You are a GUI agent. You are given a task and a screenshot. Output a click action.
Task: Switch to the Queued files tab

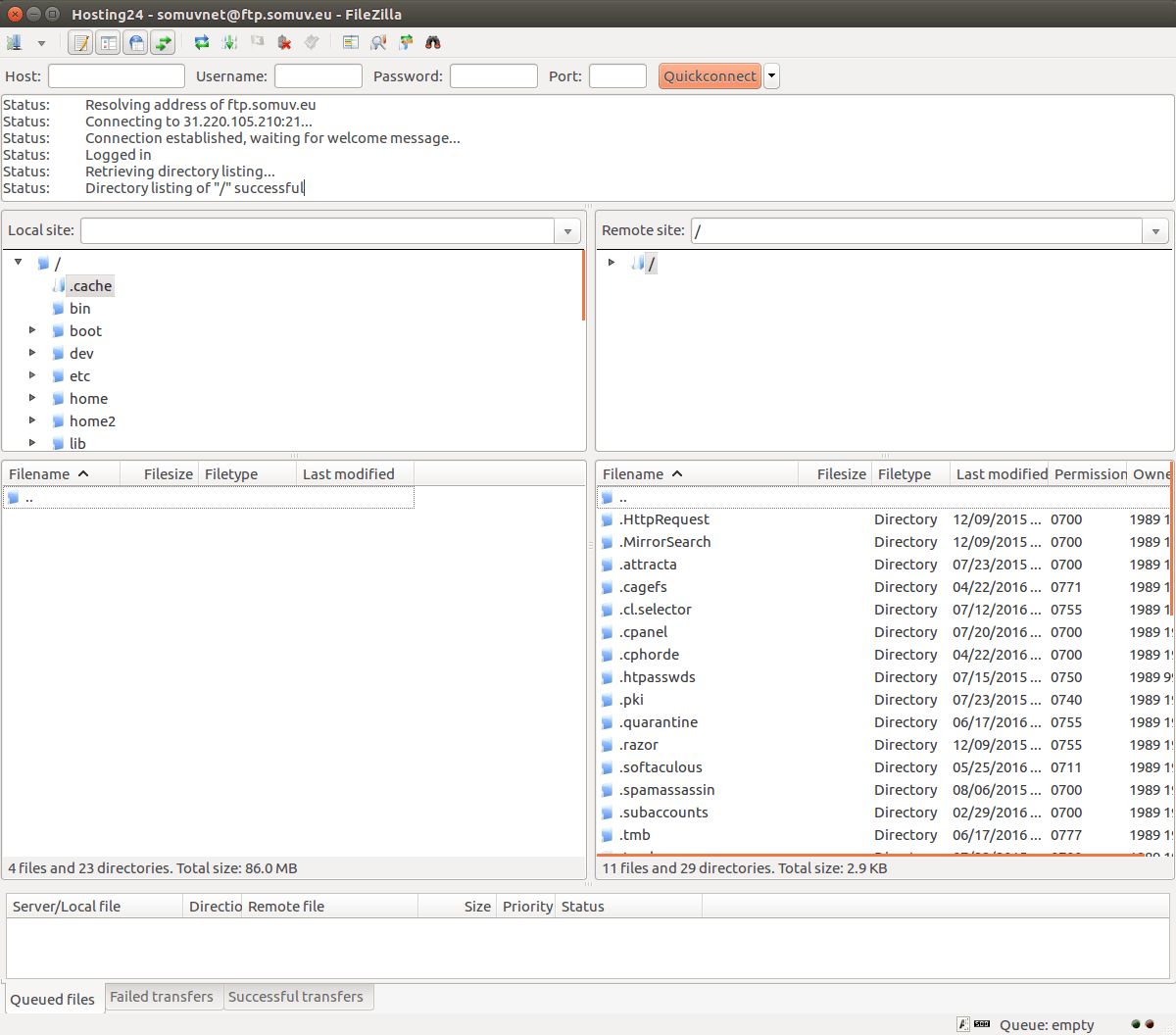[x=53, y=1000]
